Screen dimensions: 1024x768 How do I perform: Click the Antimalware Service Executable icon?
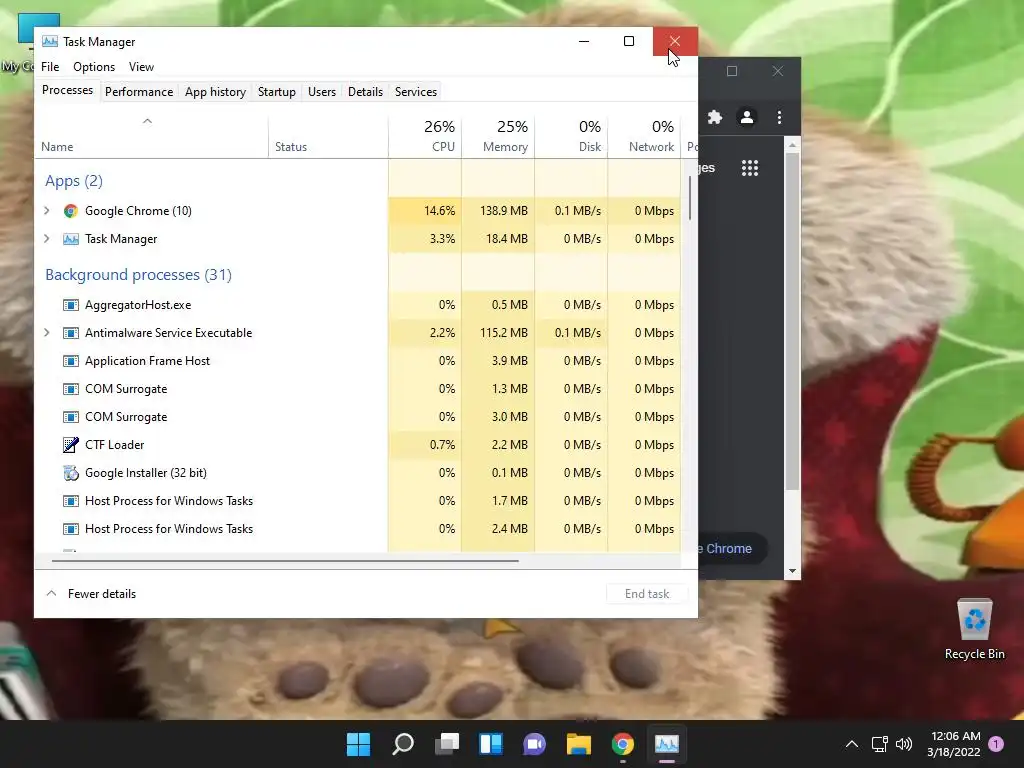(x=71, y=333)
